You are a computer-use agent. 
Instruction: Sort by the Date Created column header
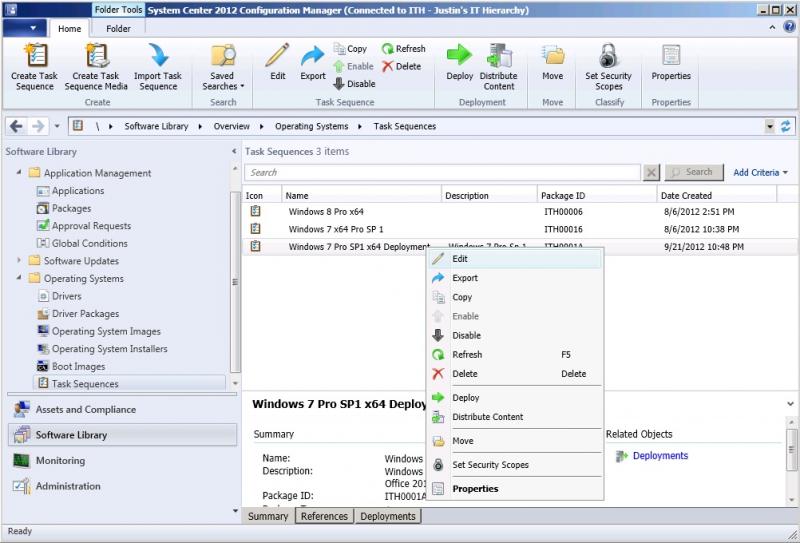pyautogui.click(x=716, y=195)
